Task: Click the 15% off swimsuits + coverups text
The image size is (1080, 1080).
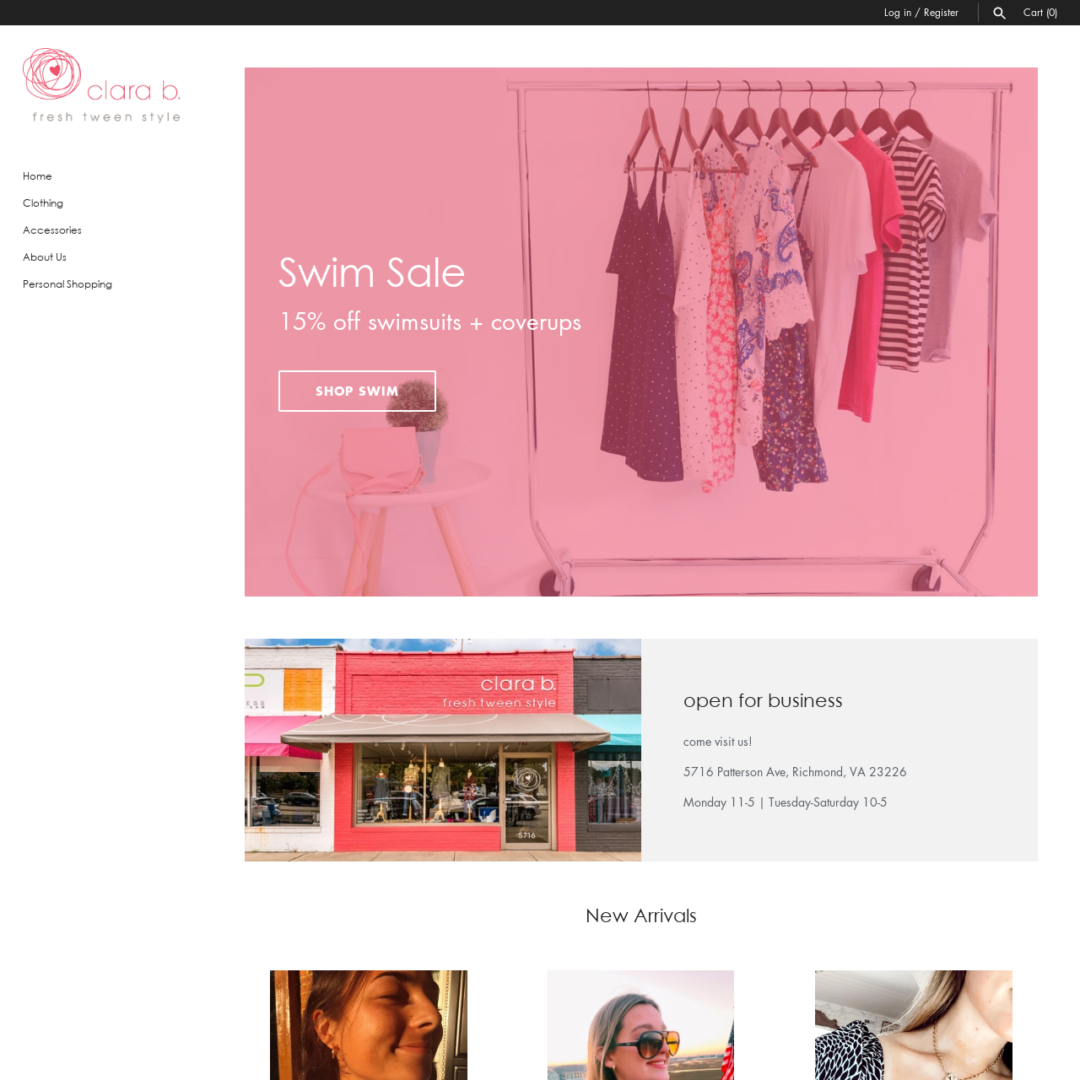Action: click(x=430, y=322)
